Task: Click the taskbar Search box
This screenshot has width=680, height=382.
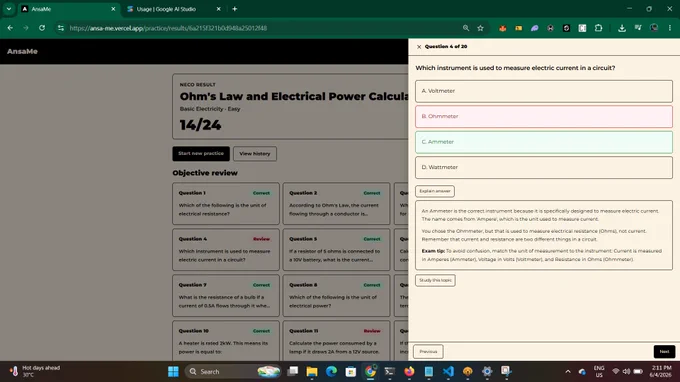Action: (x=233, y=372)
